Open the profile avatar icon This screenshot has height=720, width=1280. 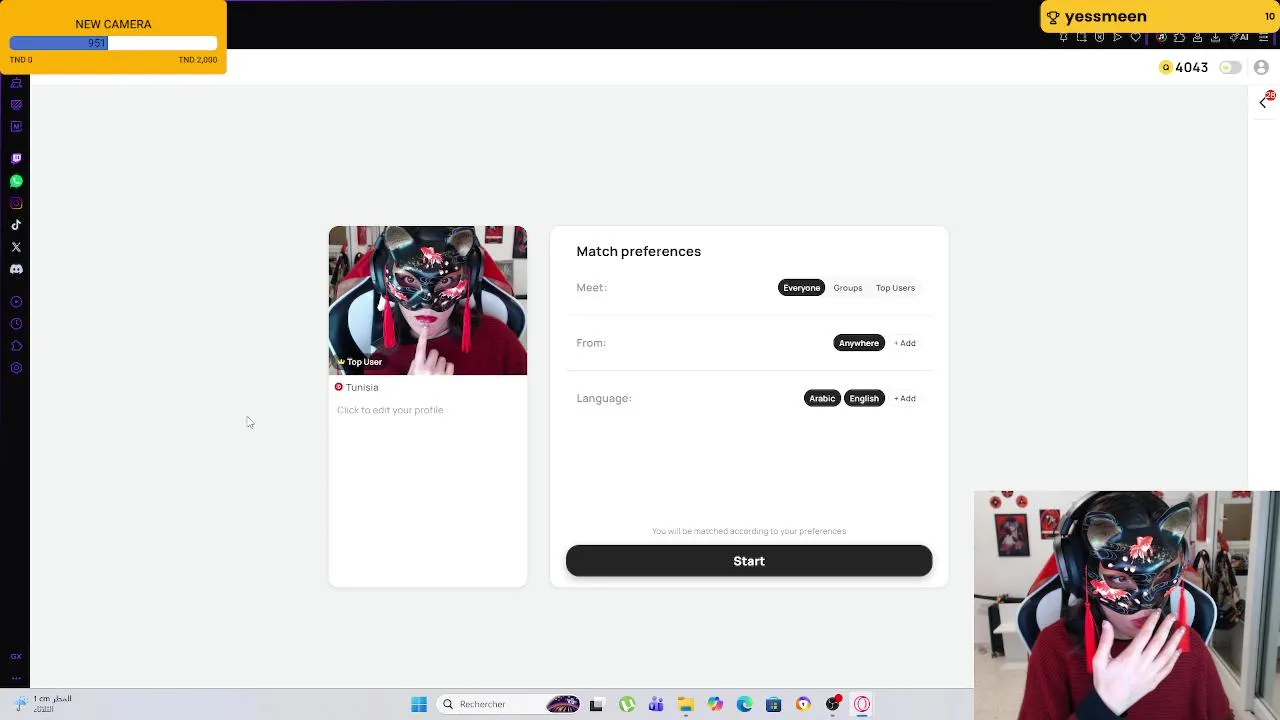[x=1261, y=67]
